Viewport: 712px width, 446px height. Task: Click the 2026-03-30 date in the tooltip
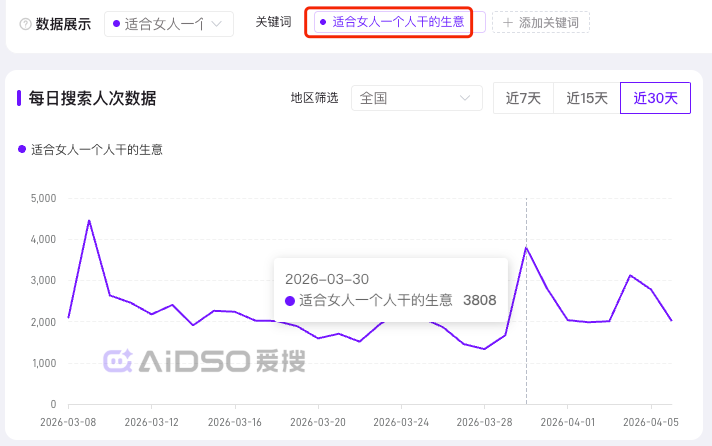pyautogui.click(x=326, y=278)
